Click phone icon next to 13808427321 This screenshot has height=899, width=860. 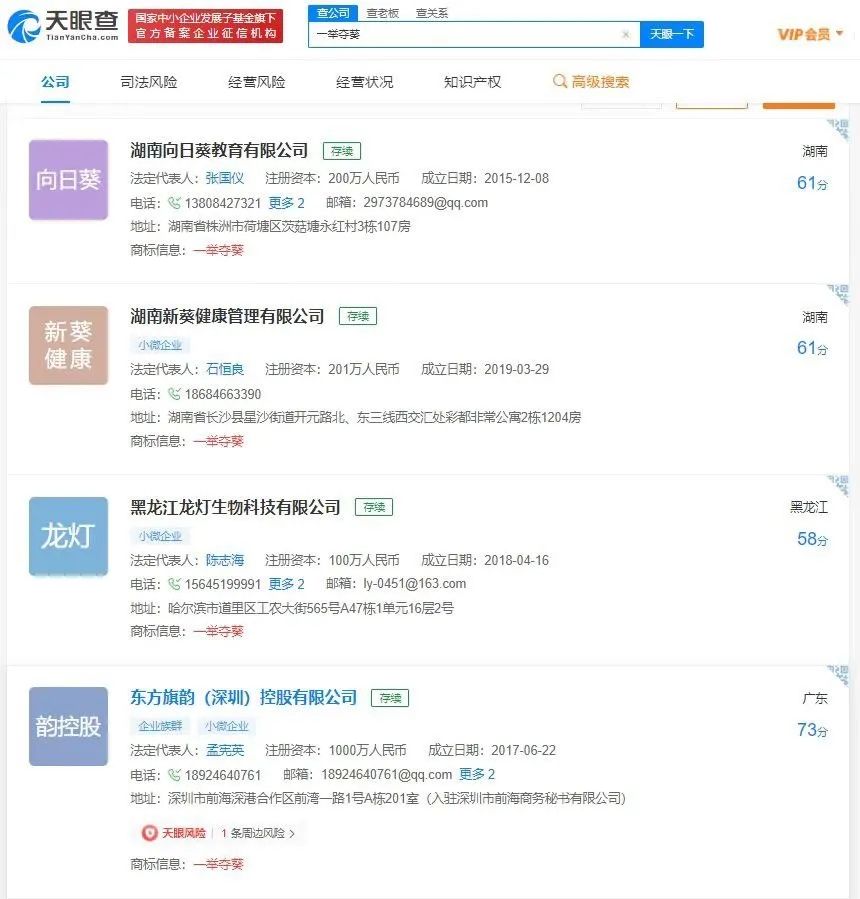pyautogui.click(x=174, y=203)
